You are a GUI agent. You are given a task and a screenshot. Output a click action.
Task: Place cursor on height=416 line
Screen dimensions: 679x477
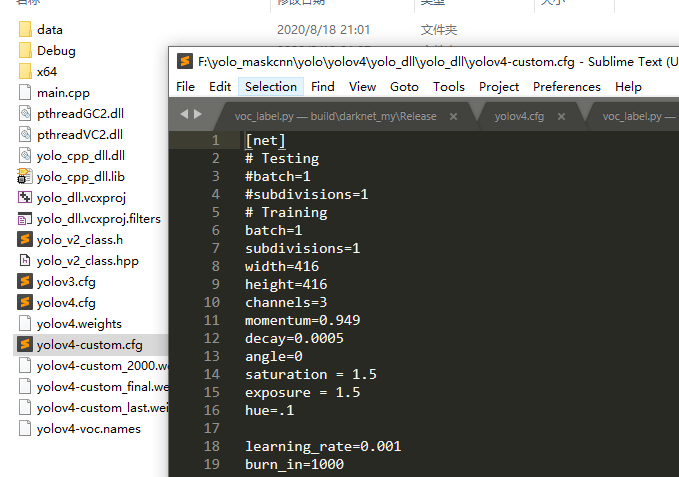286,284
